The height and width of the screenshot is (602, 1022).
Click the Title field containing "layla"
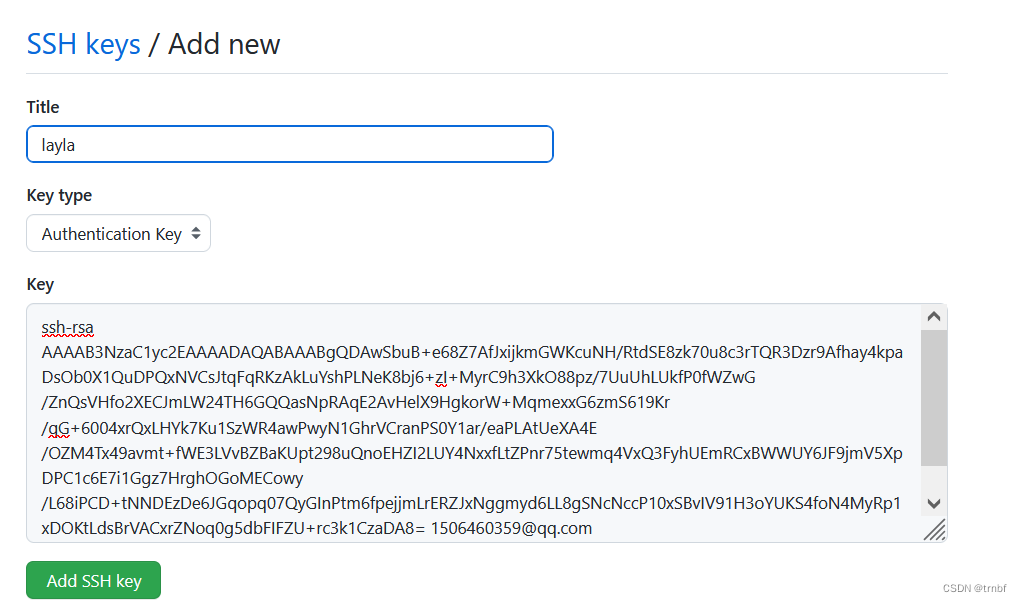[289, 144]
